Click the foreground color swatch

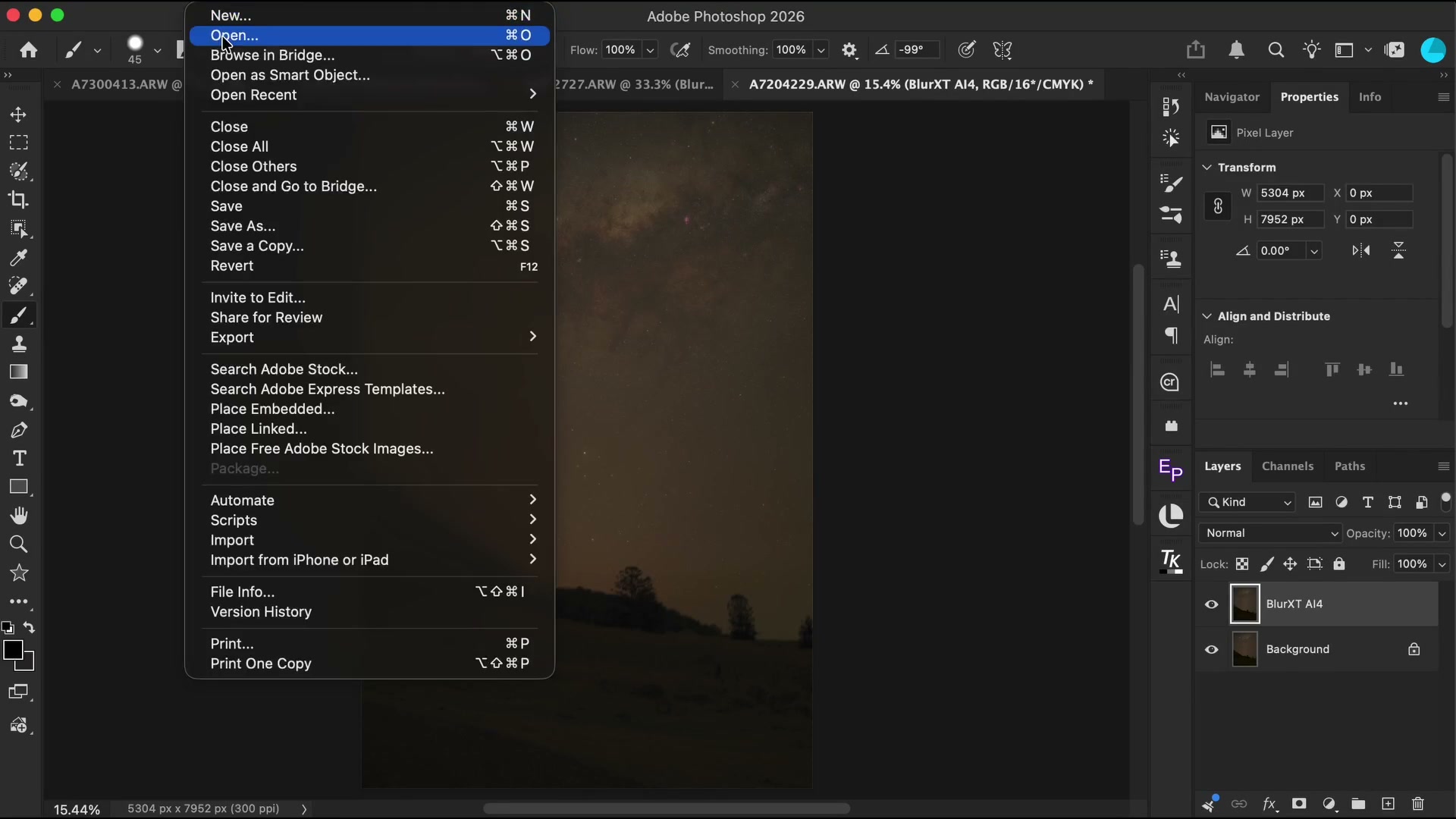tap(13, 651)
